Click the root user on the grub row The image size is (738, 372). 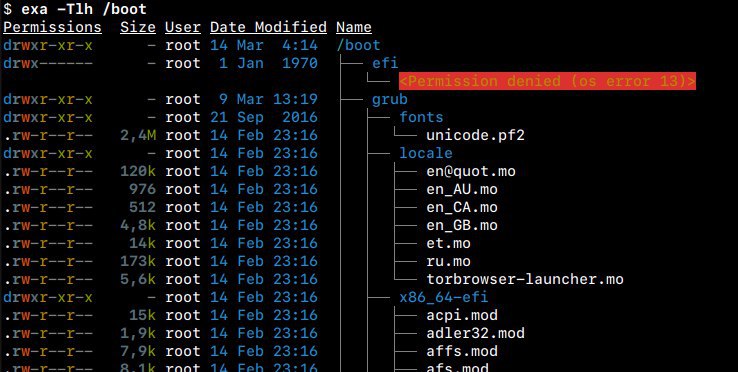[x=183, y=99]
